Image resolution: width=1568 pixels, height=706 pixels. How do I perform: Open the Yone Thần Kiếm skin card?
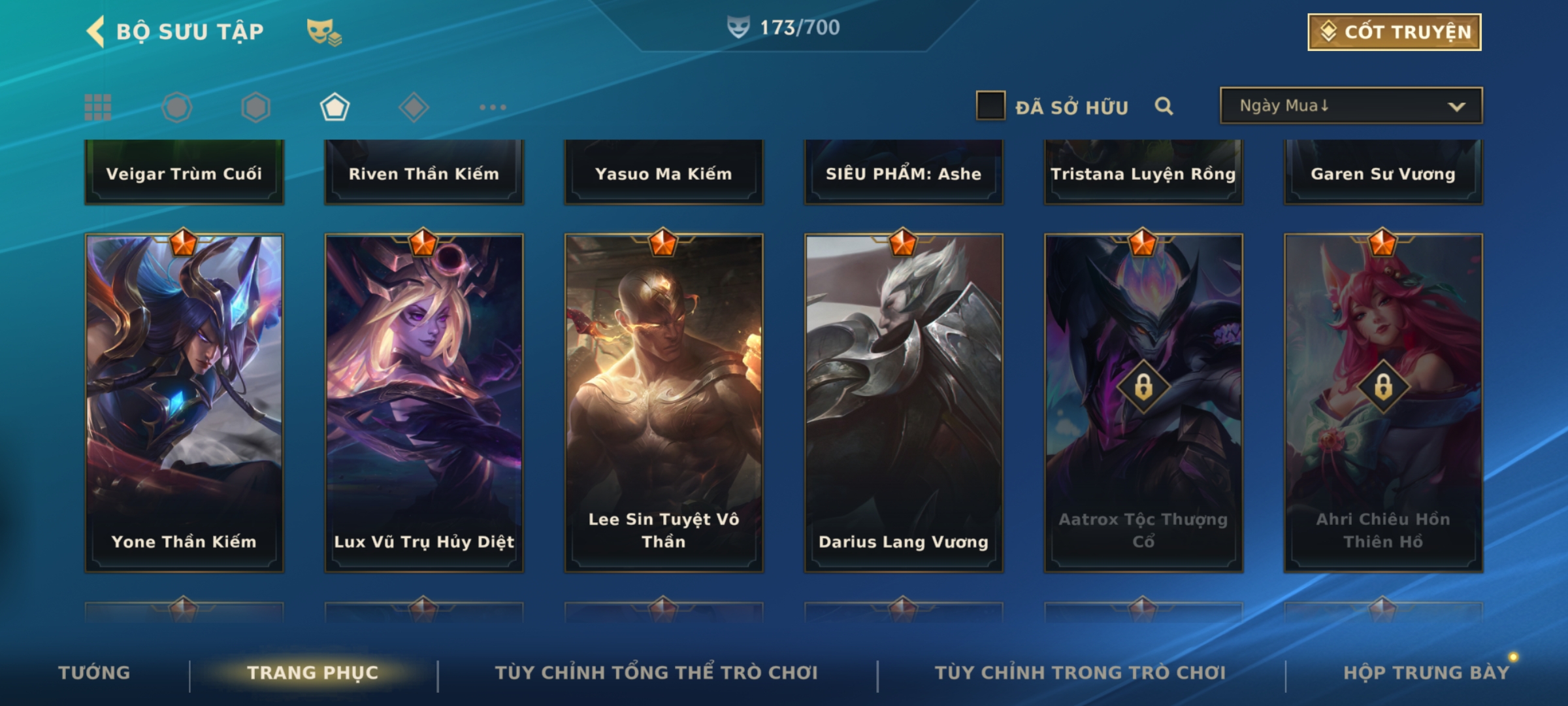[184, 403]
